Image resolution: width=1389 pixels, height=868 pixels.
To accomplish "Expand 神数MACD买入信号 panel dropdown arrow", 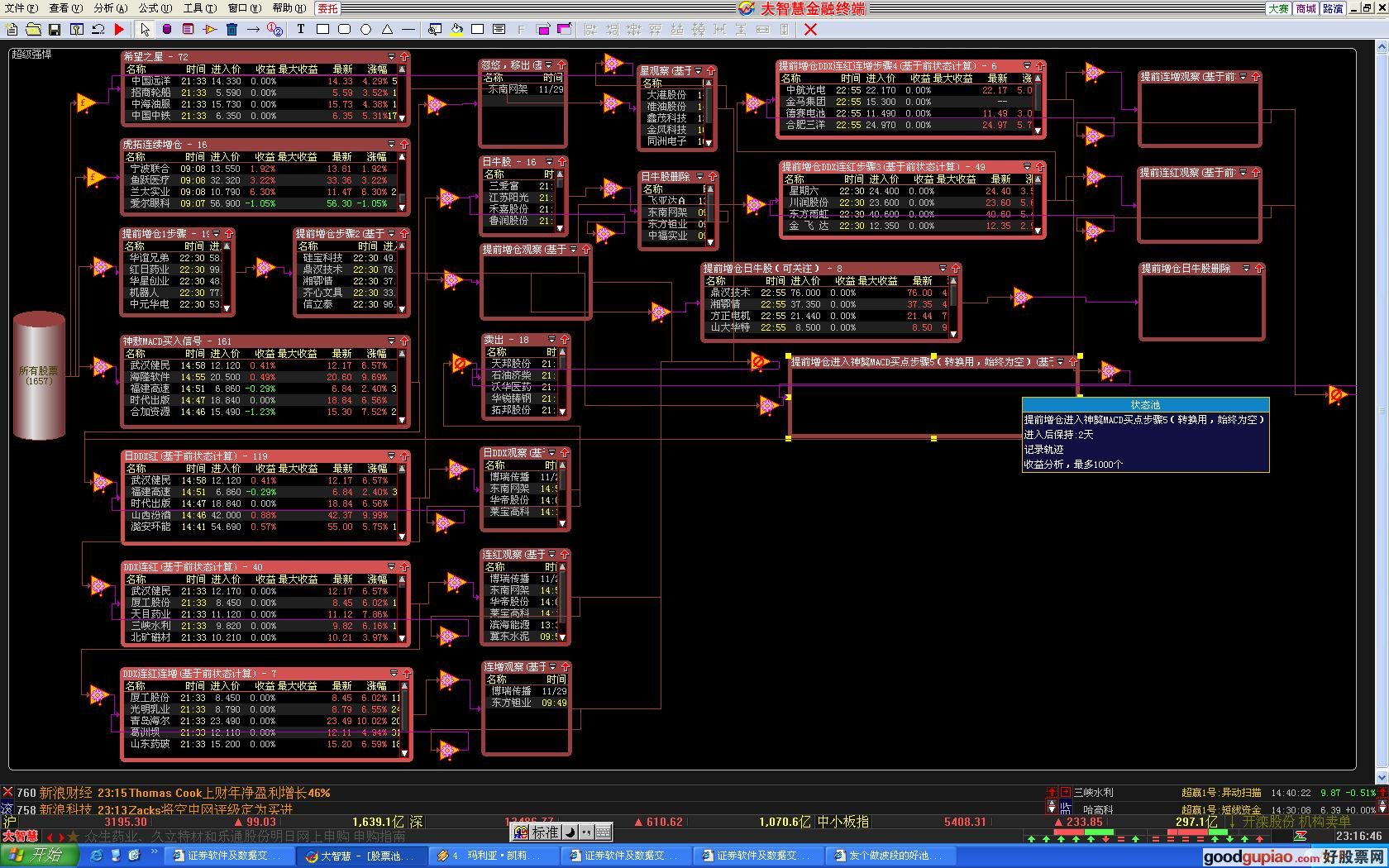I will [392, 341].
